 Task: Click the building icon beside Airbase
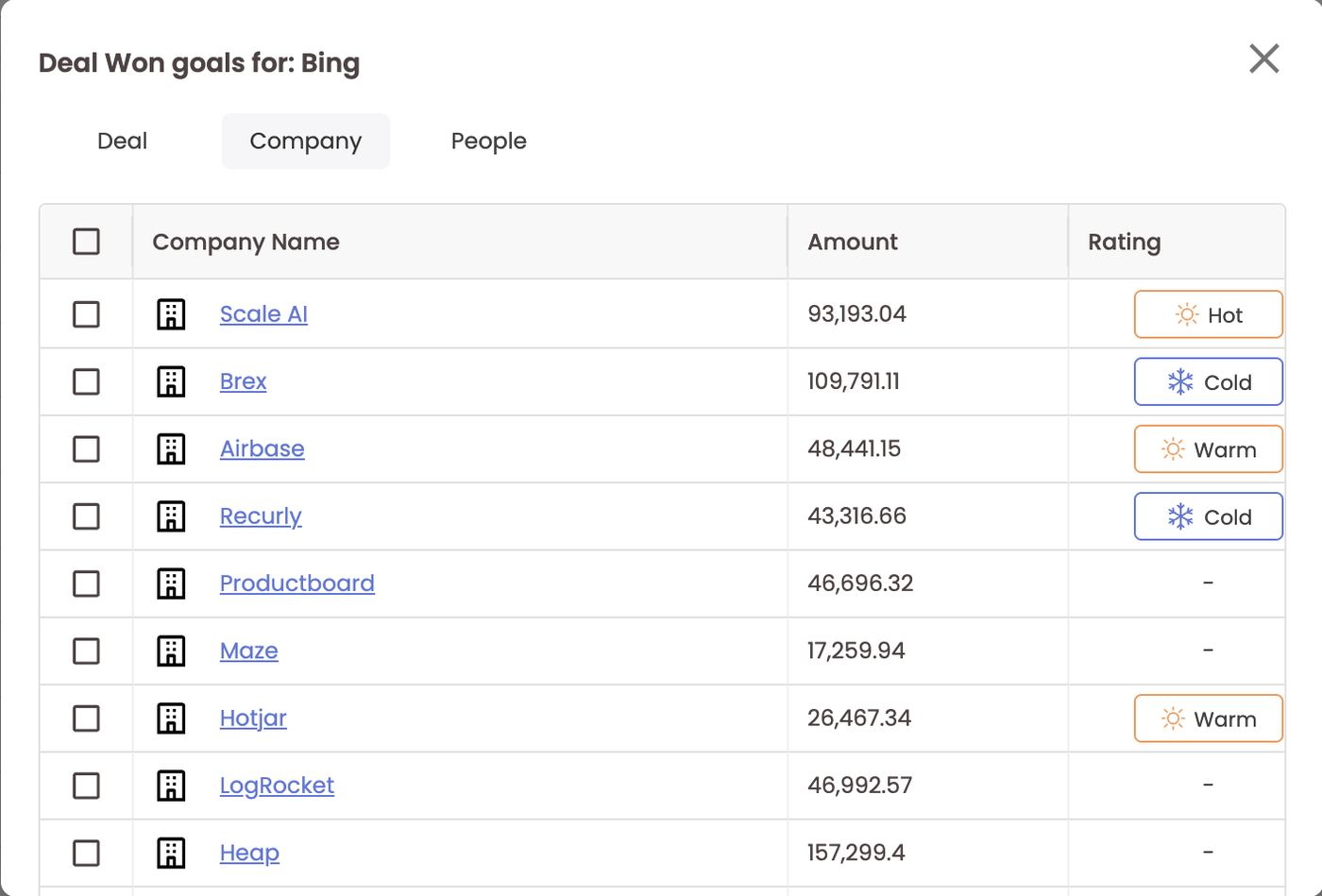click(x=171, y=448)
